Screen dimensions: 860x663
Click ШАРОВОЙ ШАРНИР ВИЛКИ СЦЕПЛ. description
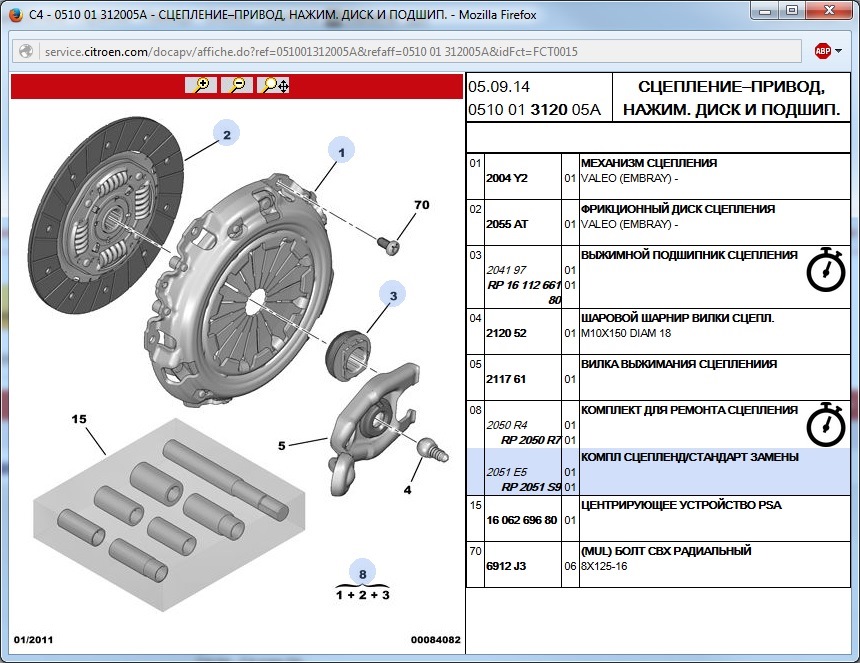[x=677, y=318]
